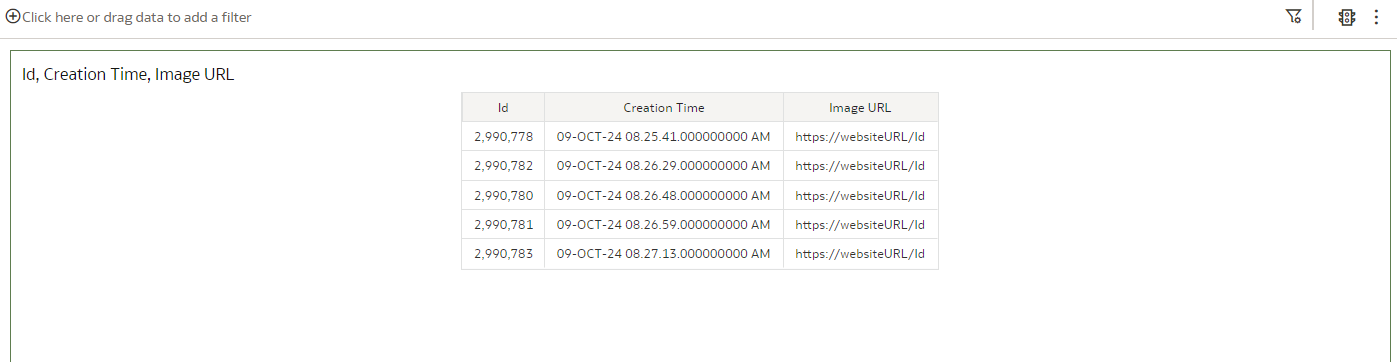1397x362 pixels.
Task: Select the Id cell 2,990,782
Action: pos(503,166)
